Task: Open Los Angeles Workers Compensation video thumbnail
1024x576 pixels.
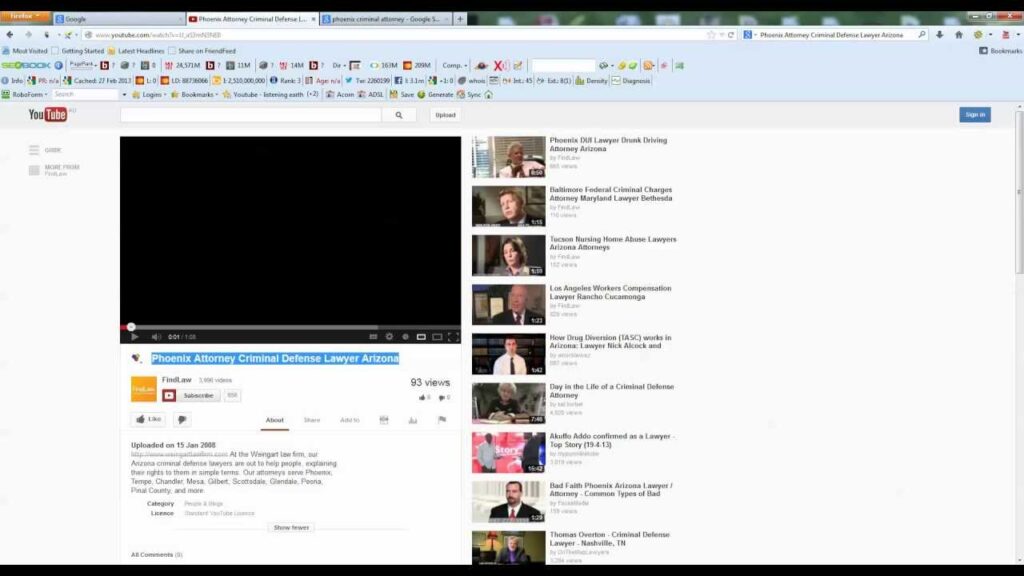Action: (509, 305)
